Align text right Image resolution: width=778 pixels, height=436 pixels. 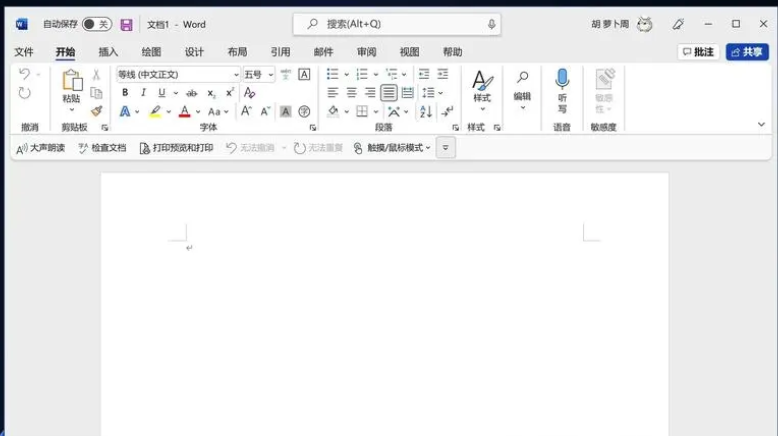pyautogui.click(x=370, y=93)
